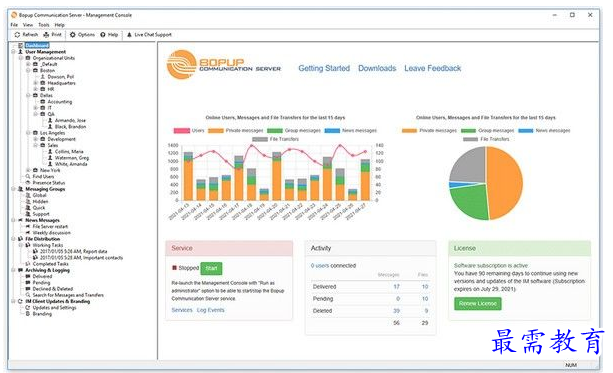613x373 pixels.
Task: Click the Bopup Communication Server logo
Action: tap(224, 65)
